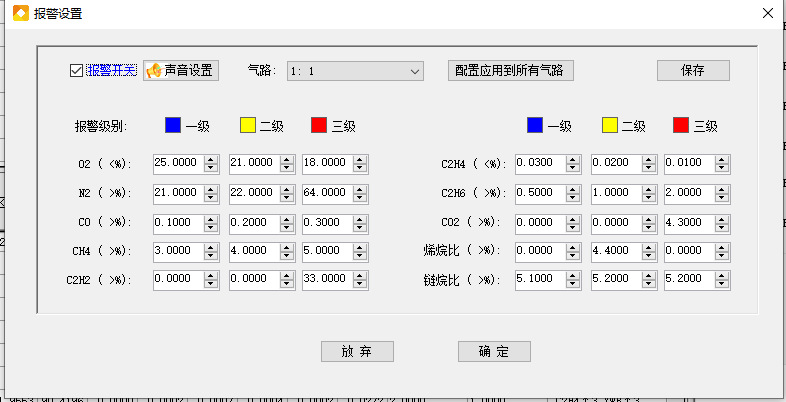Image resolution: width=786 pixels, height=402 pixels.
Task: Increase the O2 level-one value 25.0000
Action: click(x=211, y=160)
